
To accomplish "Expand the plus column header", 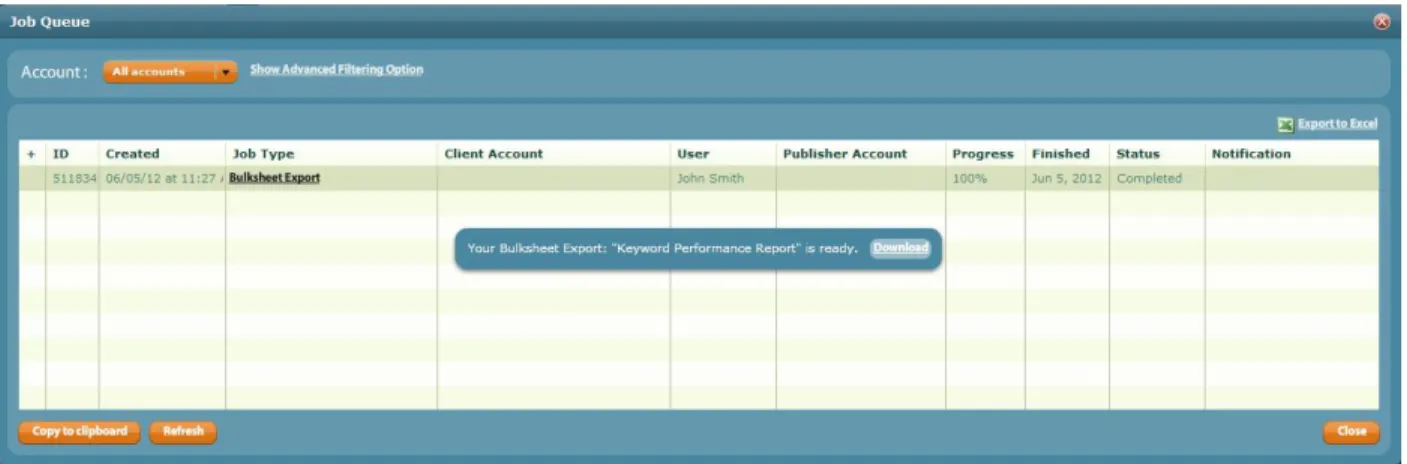I will point(32,154).
